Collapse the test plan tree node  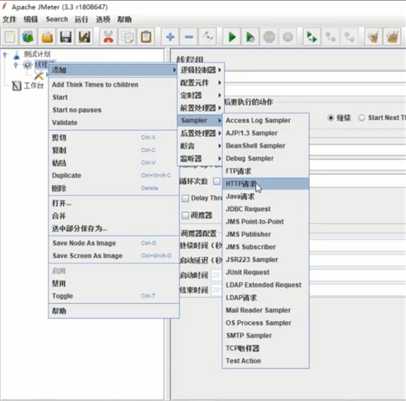point(5,54)
